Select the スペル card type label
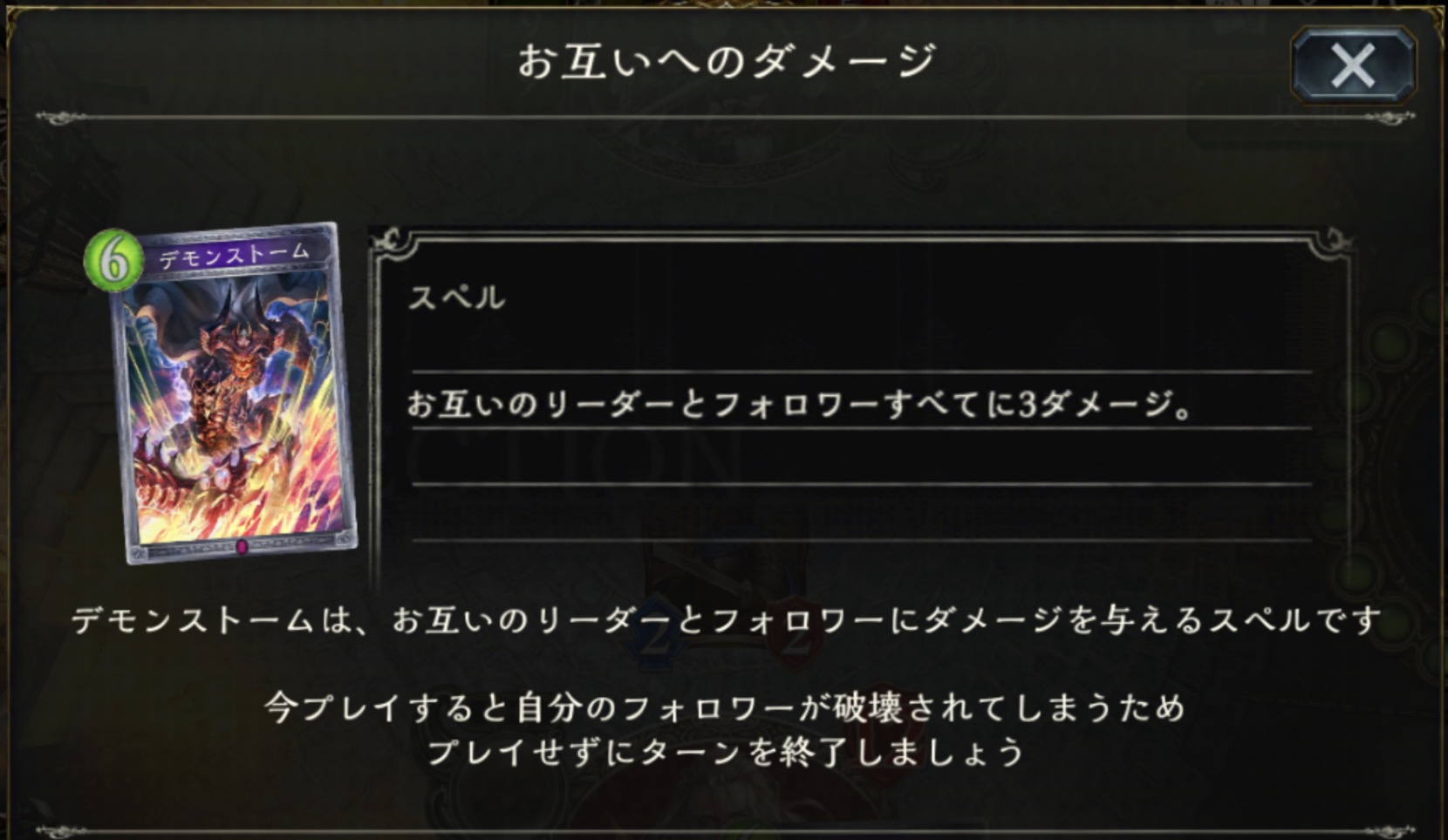Viewport: 1448px width, 840px height. (x=457, y=297)
